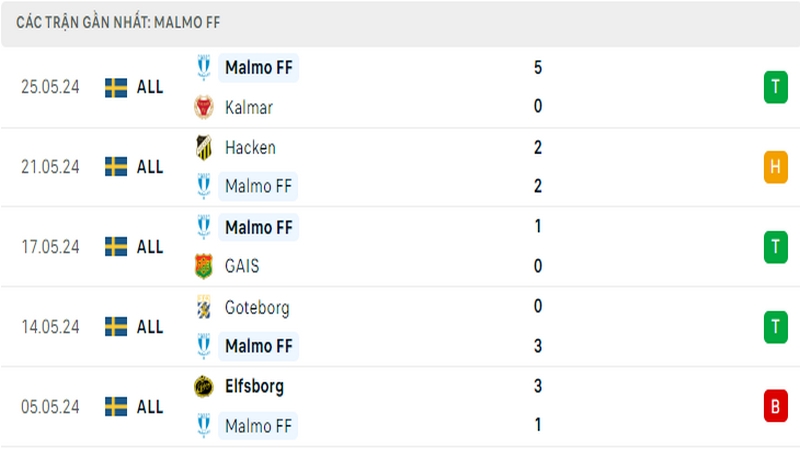This screenshot has width=800, height=450.
Task: Click the Các trận gần nhất: Malmo FF header
Action: pyautogui.click(x=118, y=22)
